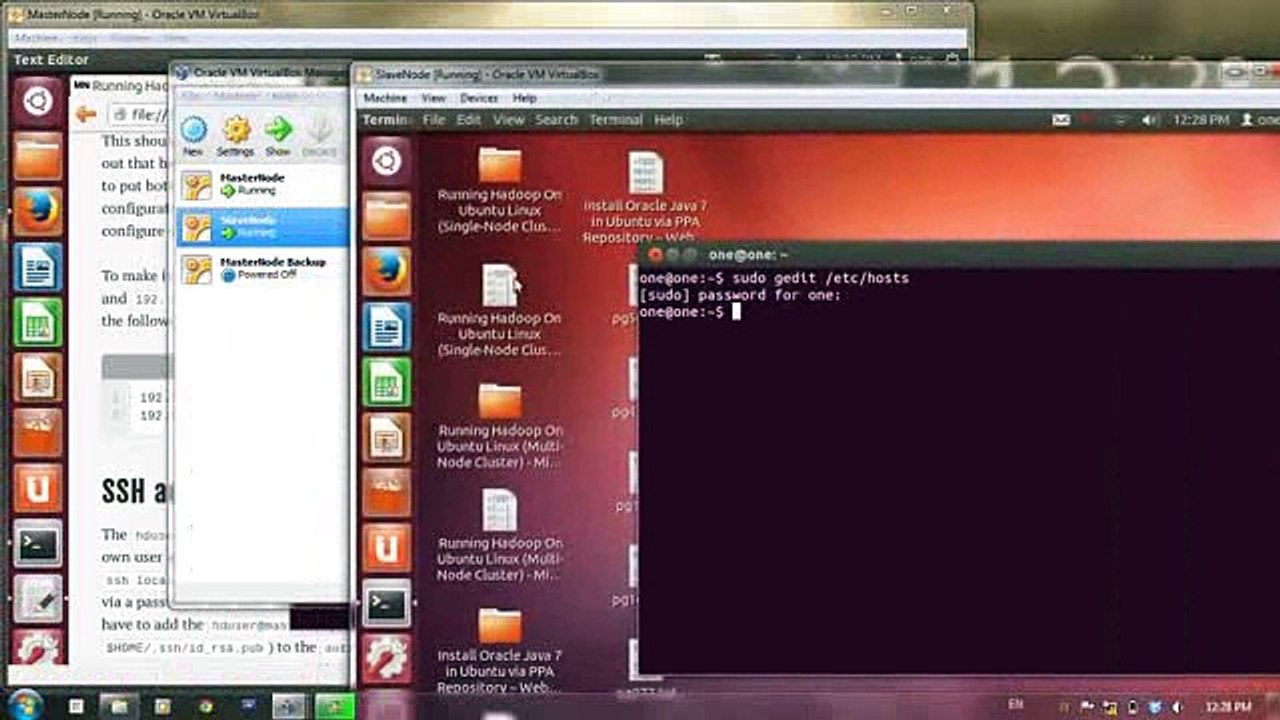
Task: Select SlaveNode in the VM list
Action: tap(262, 226)
